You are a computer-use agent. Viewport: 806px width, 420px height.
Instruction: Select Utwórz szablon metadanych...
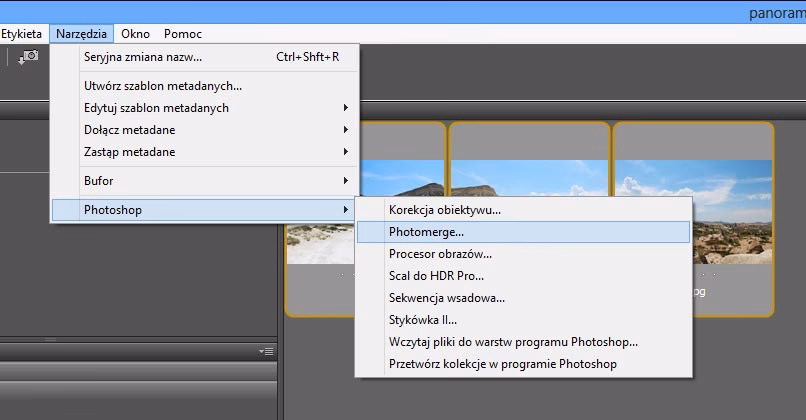coord(205,86)
